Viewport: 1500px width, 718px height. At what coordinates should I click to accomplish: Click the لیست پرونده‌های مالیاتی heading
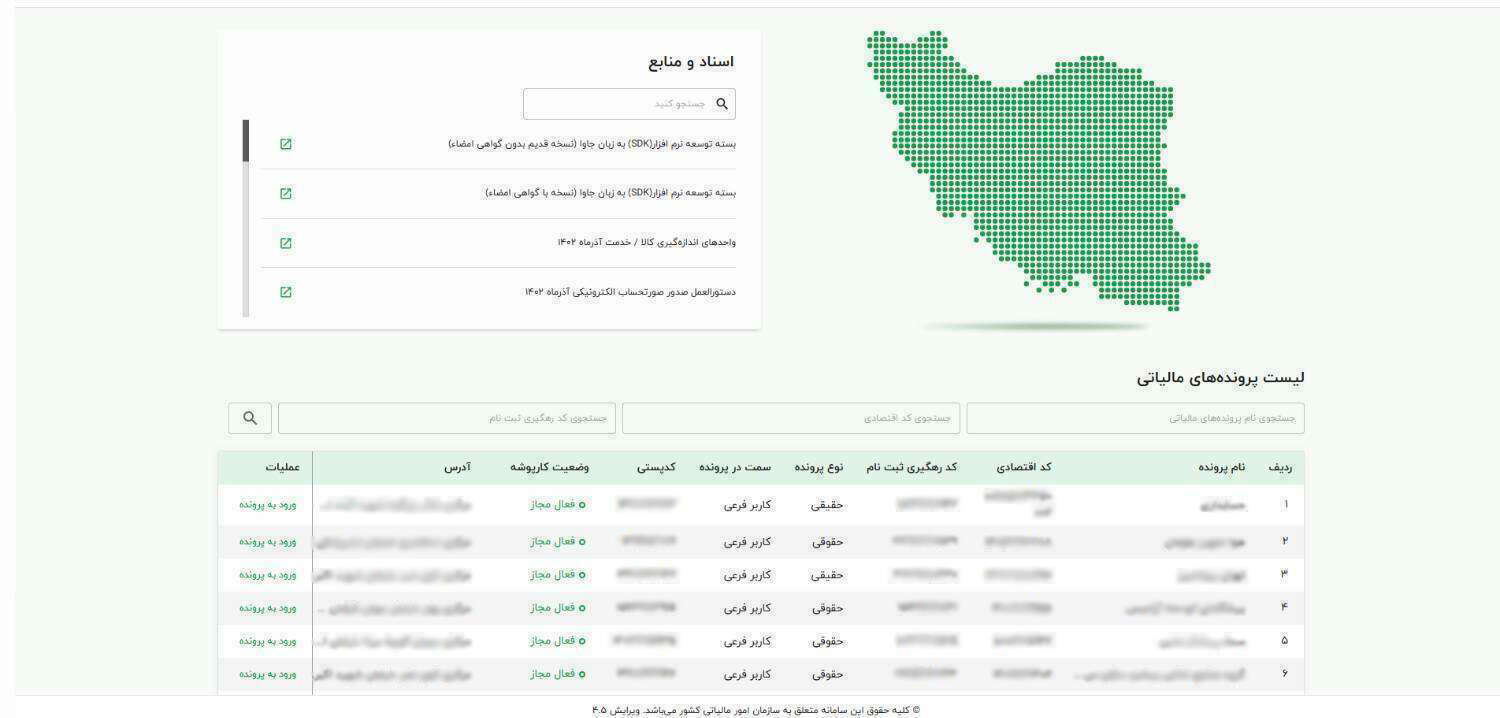click(1220, 378)
